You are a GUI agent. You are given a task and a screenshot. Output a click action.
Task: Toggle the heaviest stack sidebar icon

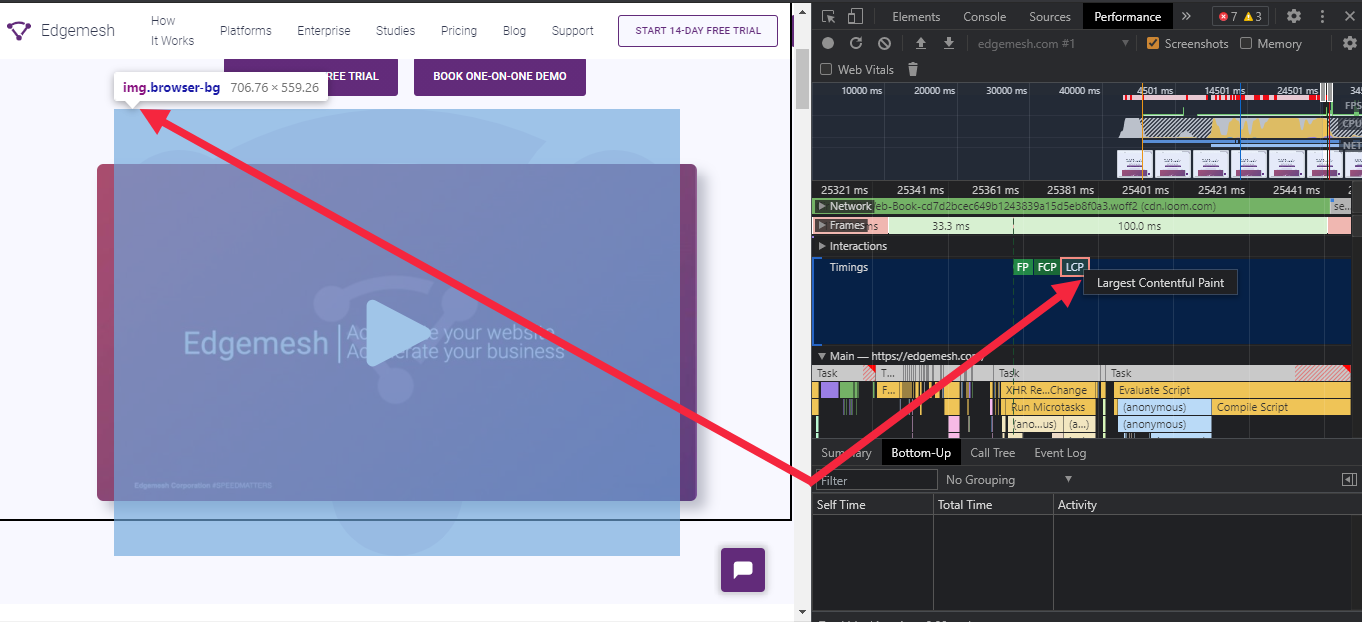tap(1349, 480)
